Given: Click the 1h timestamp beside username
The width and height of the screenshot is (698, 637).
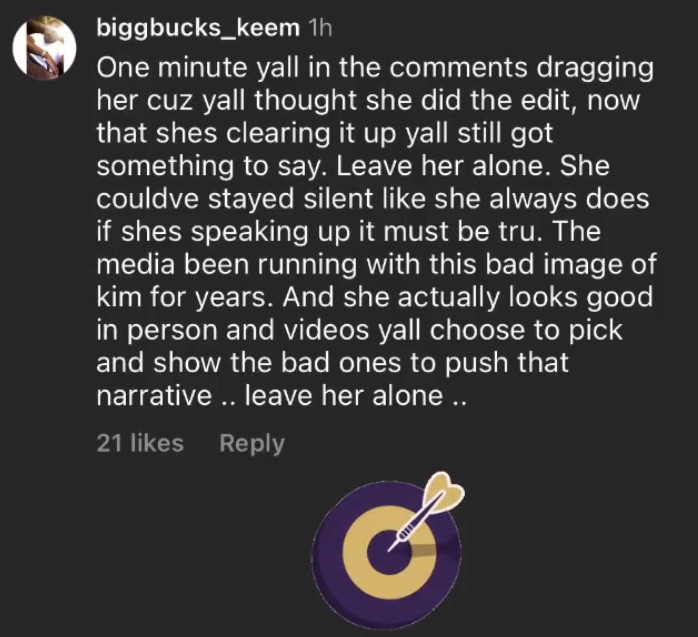Looking at the screenshot, I should (x=320, y=28).
